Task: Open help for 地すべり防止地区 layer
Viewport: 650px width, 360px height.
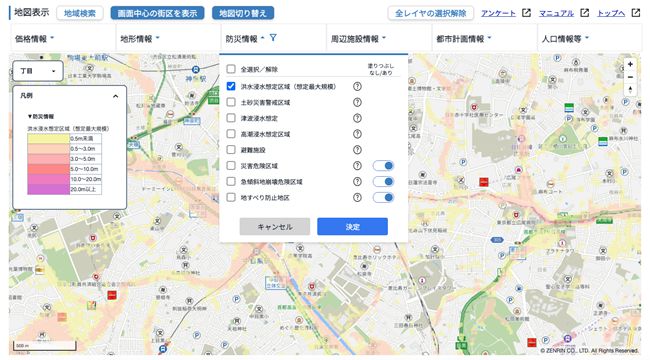Action: pos(357,197)
